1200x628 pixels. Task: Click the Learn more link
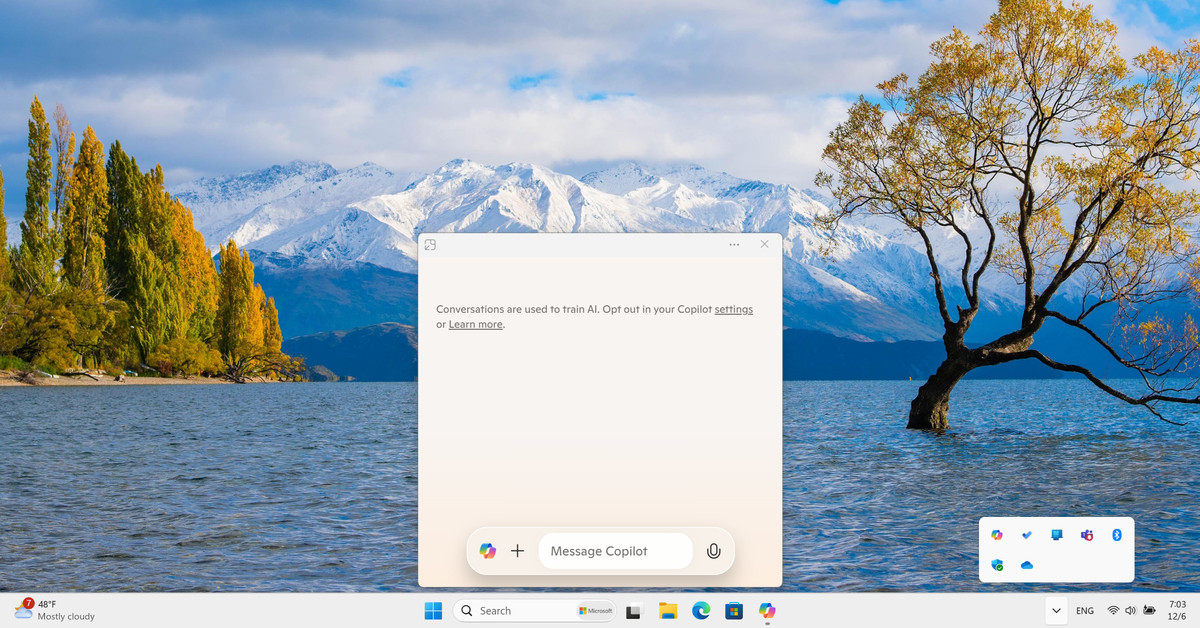click(474, 324)
